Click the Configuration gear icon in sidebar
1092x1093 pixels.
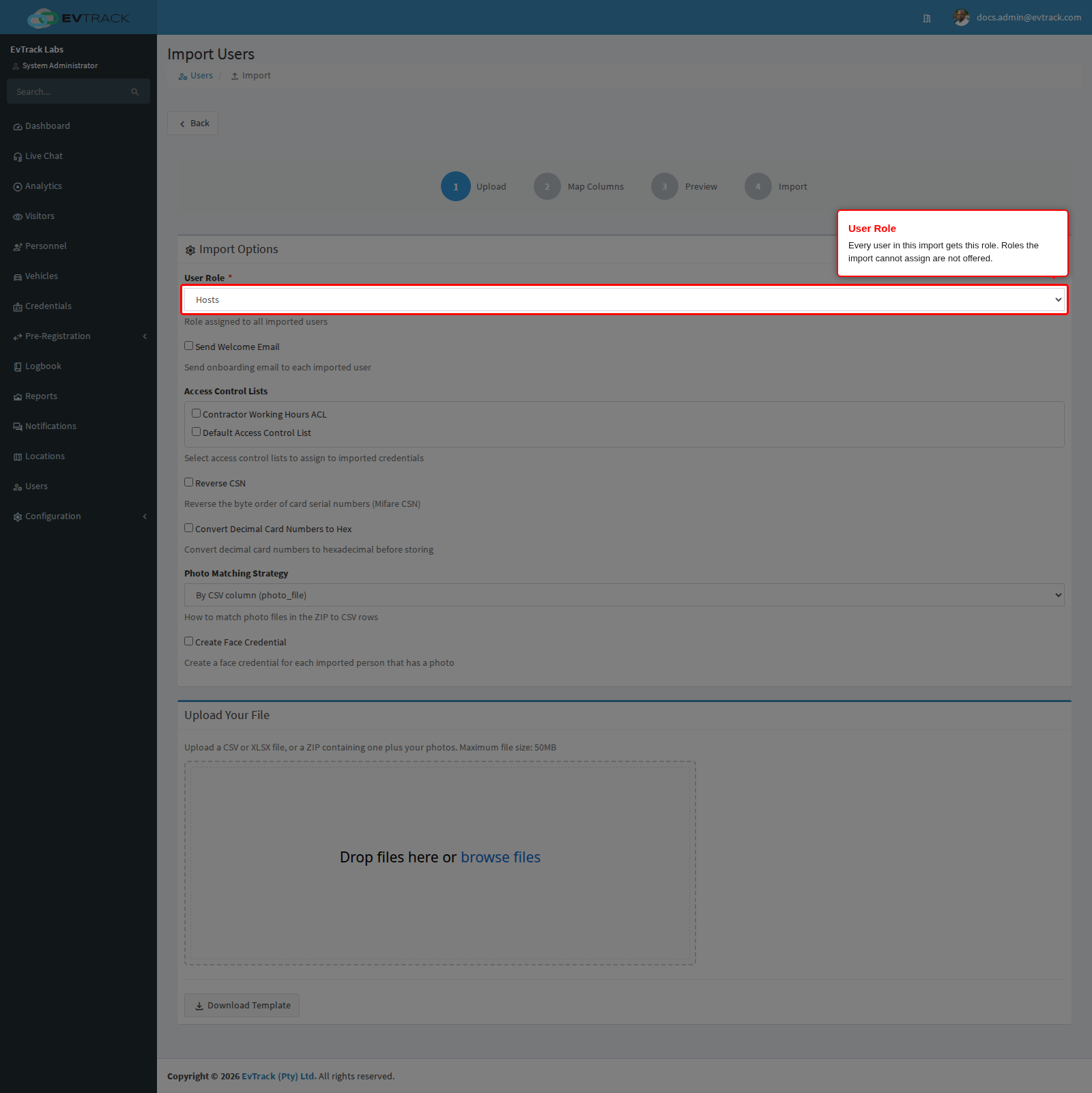tap(18, 517)
